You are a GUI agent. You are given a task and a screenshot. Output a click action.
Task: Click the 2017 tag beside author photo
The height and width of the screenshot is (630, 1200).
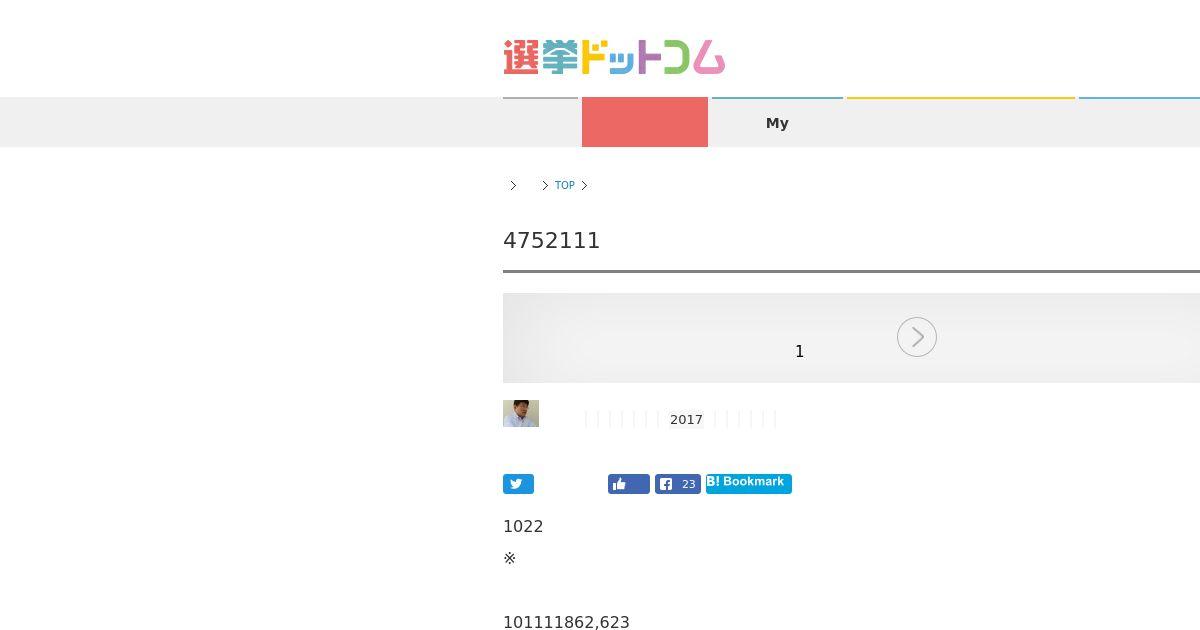point(686,419)
